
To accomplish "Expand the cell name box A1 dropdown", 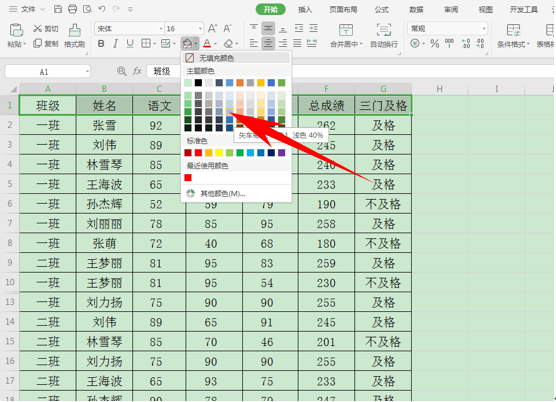I will (87, 72).
